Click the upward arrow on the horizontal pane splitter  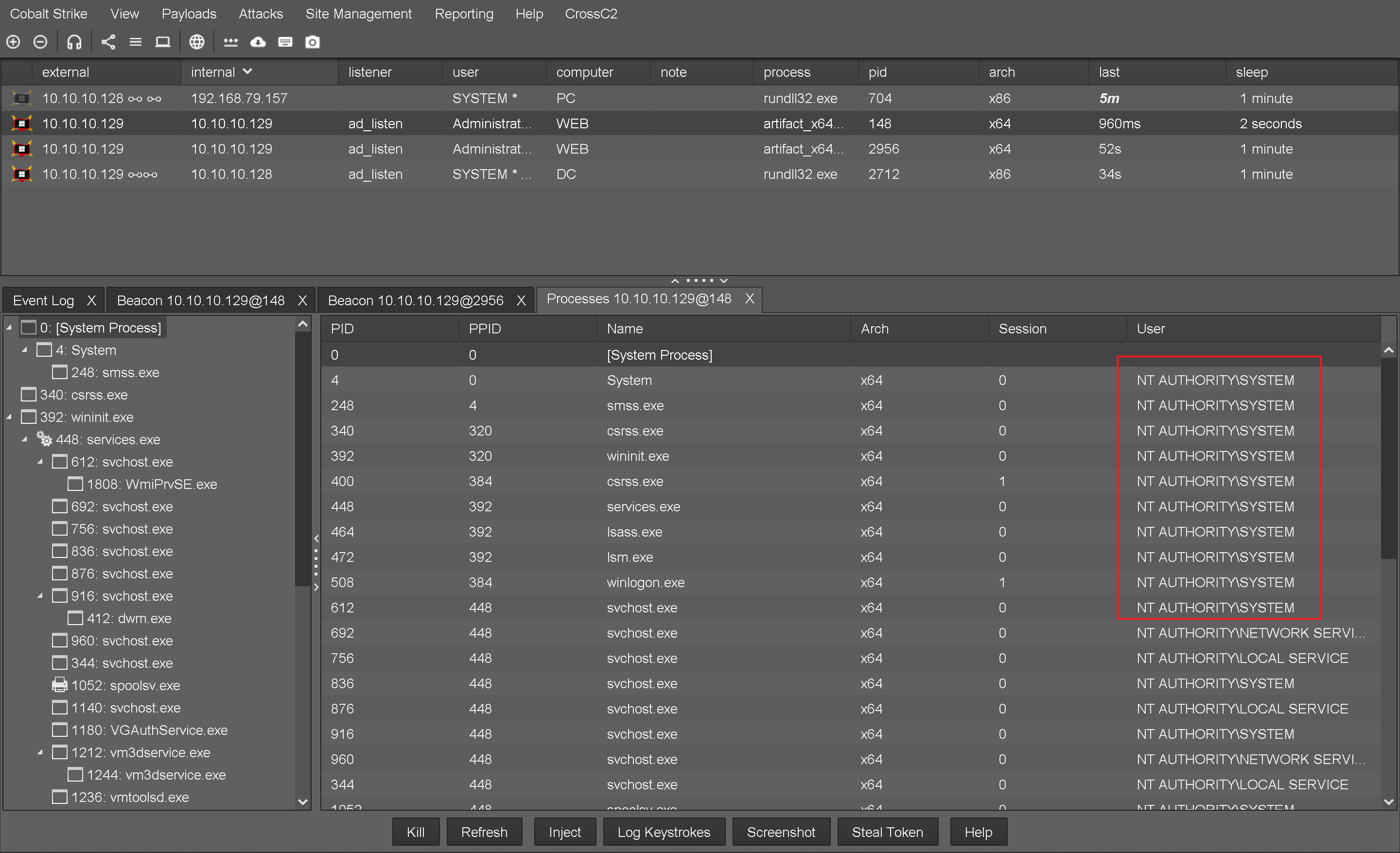pos(675,280)
